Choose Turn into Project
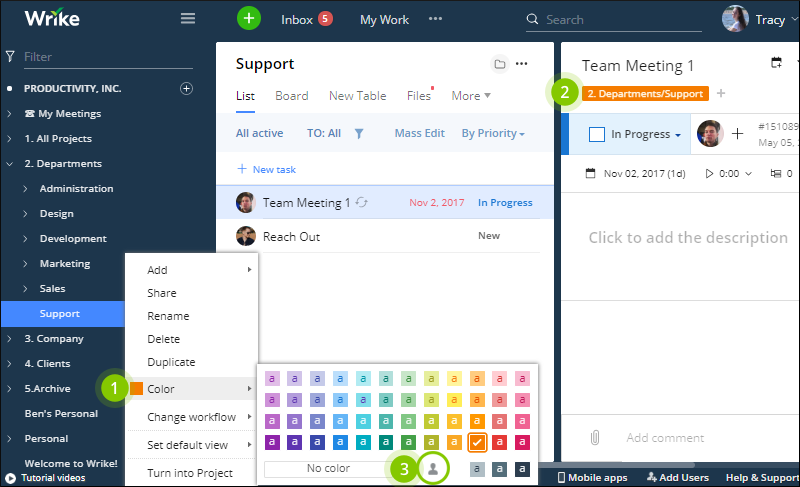 click(x=192, y=473)
